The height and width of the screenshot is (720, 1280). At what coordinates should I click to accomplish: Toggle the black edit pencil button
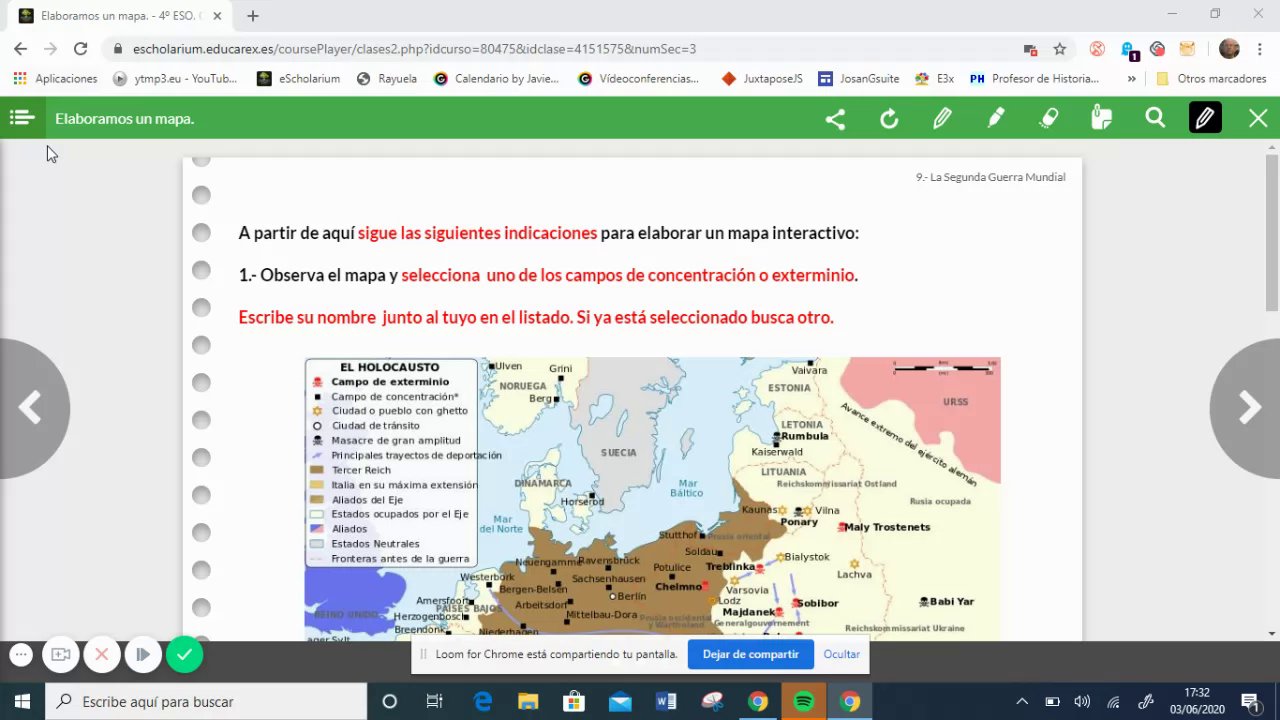coord(1205,119)
